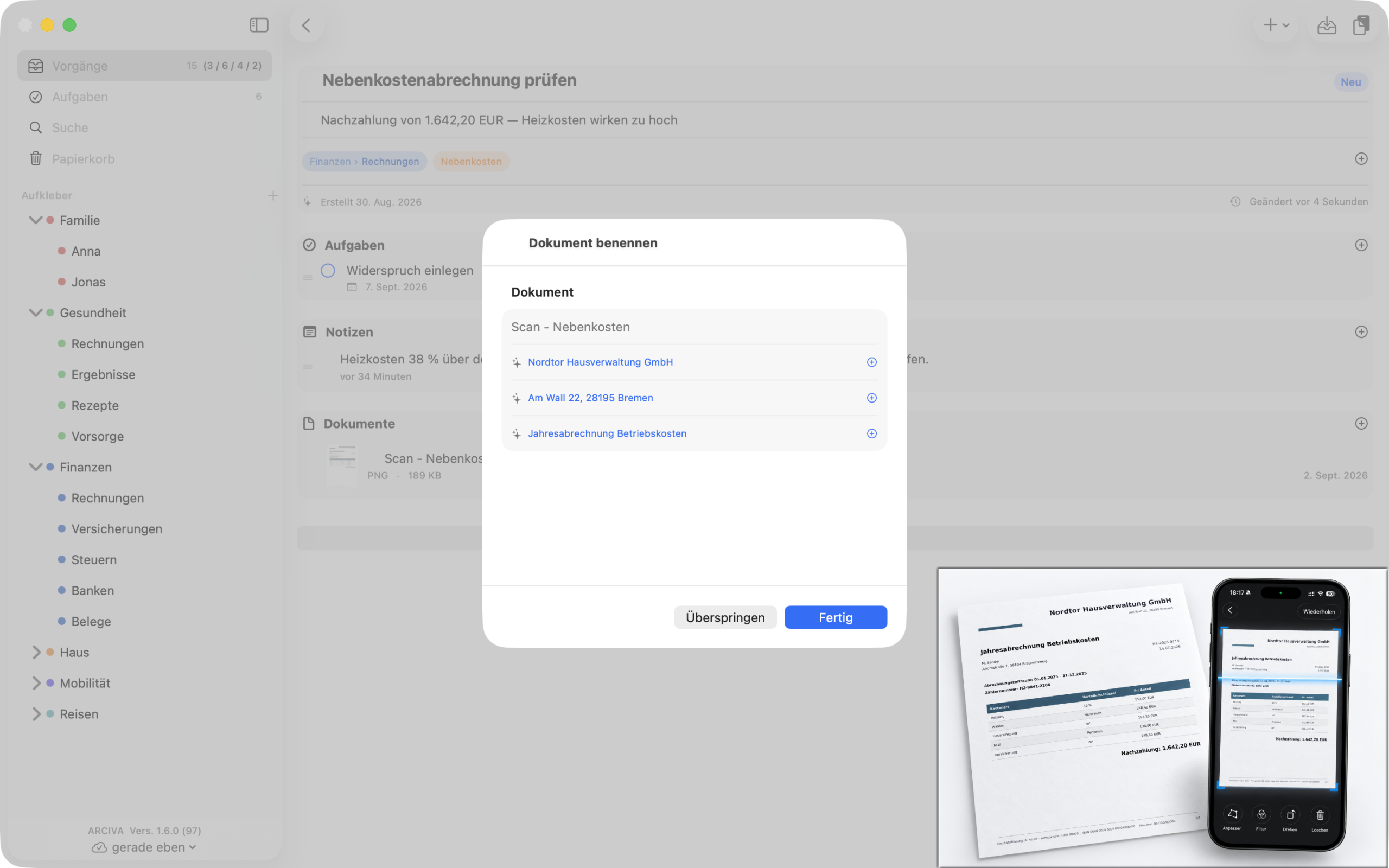
Task: Click the copy documents toolbar icon
Action: tap(1361, 25)
